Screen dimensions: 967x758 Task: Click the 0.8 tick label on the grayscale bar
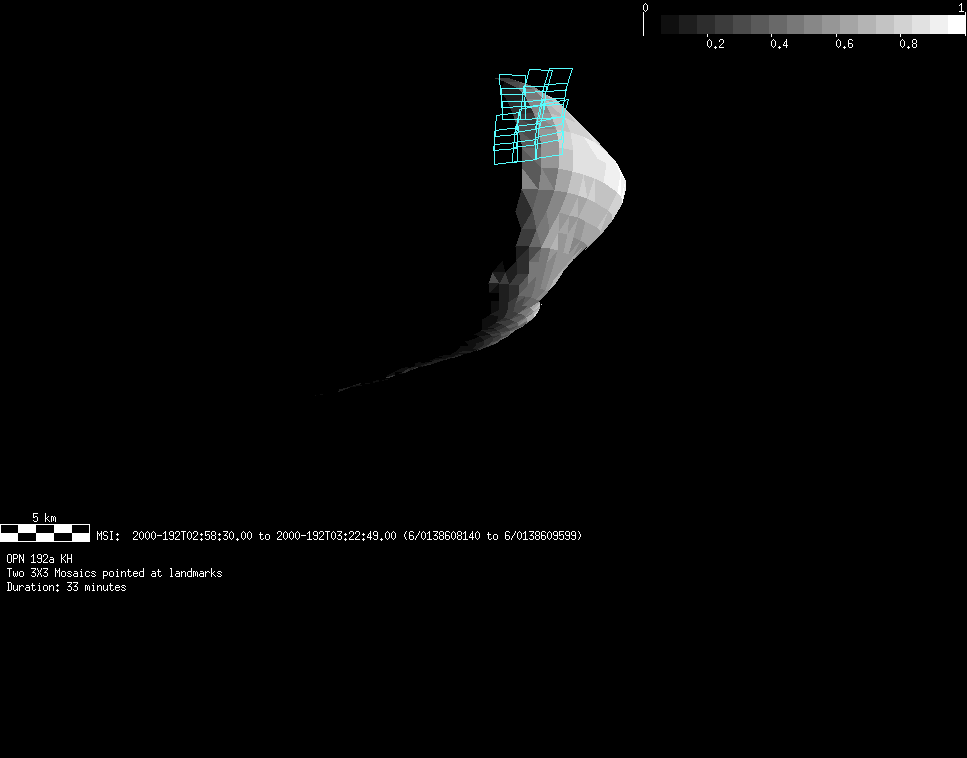(908, 44)
